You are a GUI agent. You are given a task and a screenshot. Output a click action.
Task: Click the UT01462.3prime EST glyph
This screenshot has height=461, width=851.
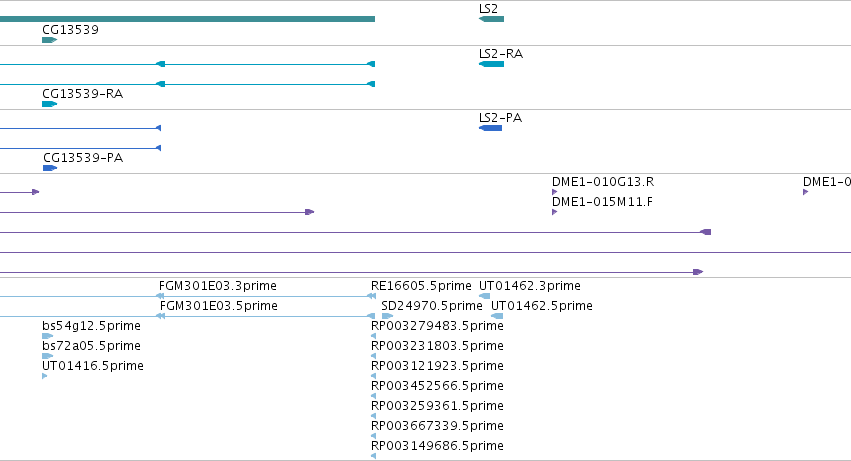tap(485, 296)
